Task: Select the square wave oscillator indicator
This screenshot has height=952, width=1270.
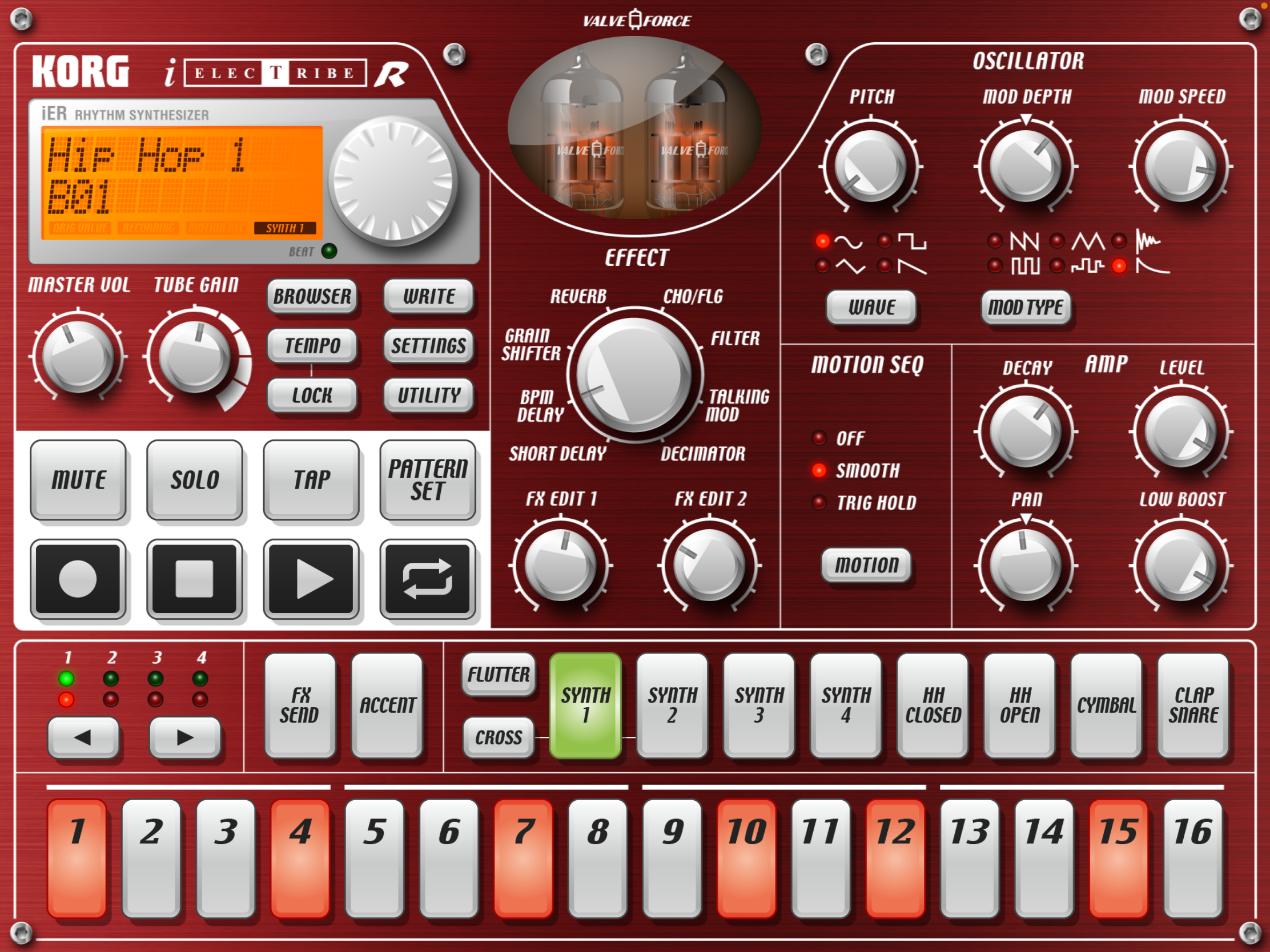Action: coord(885,241)
